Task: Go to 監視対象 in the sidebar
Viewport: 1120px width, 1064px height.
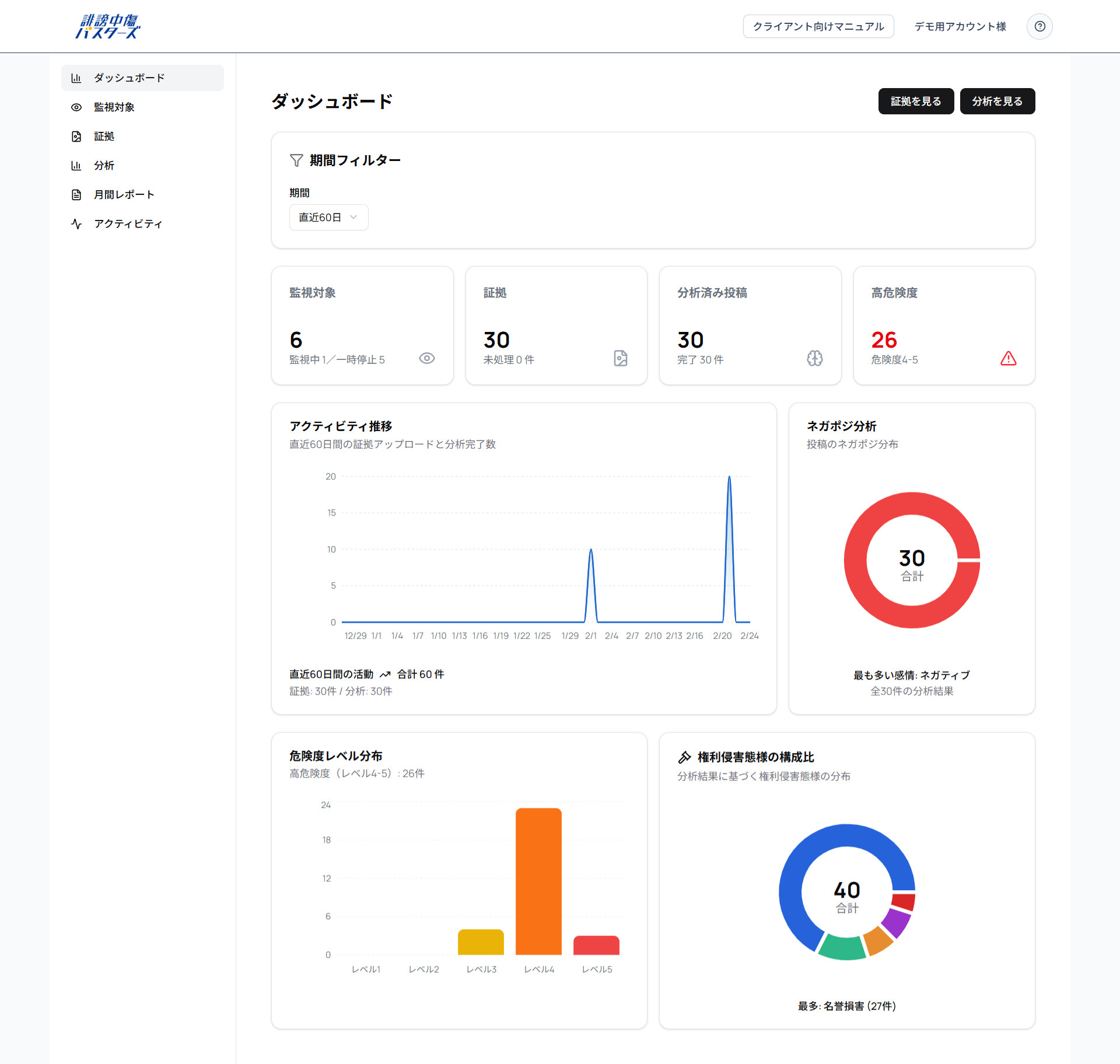Action: pos(114,107)
